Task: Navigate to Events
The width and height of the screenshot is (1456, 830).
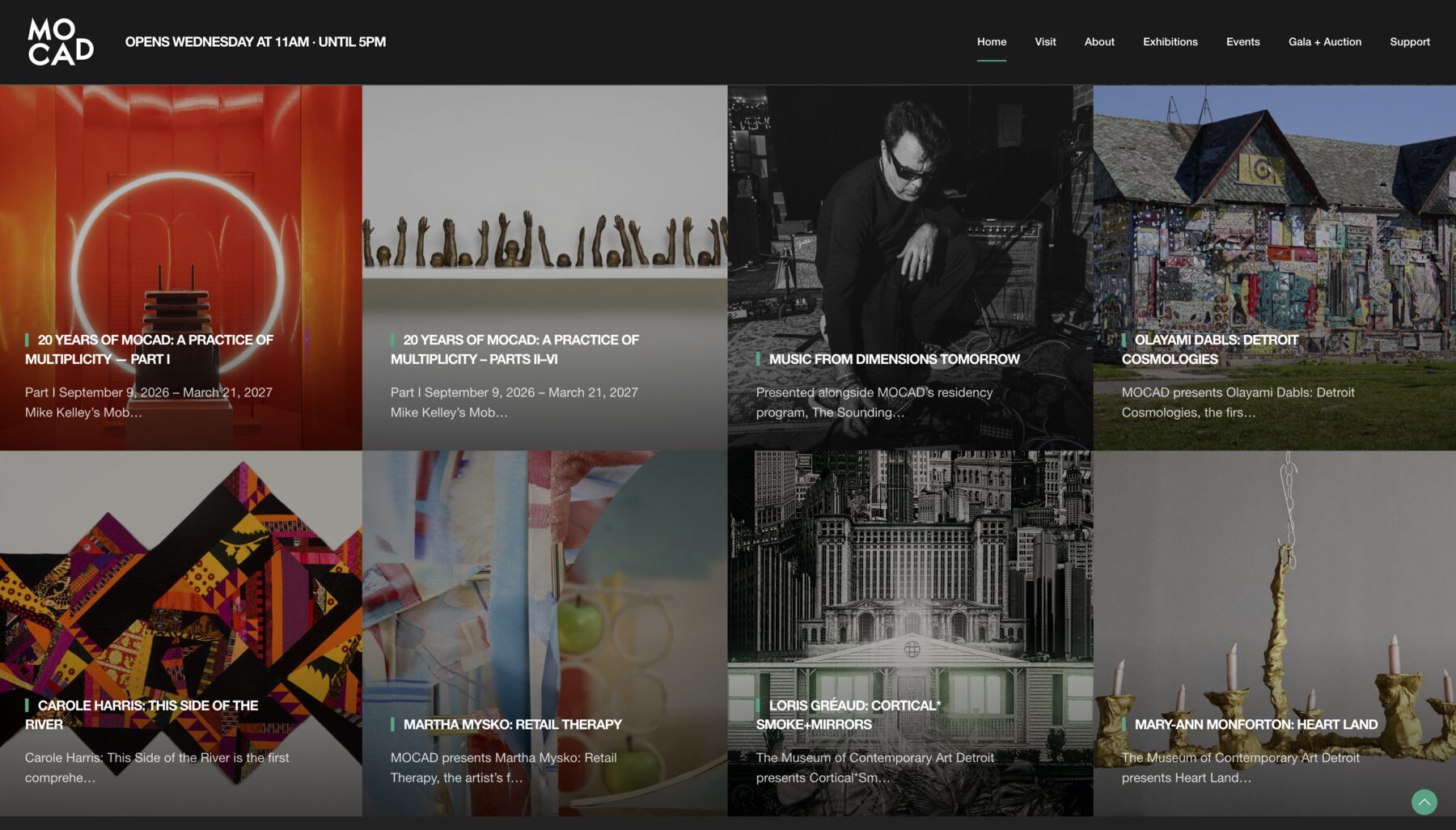Action: (x=1242, y=42)
